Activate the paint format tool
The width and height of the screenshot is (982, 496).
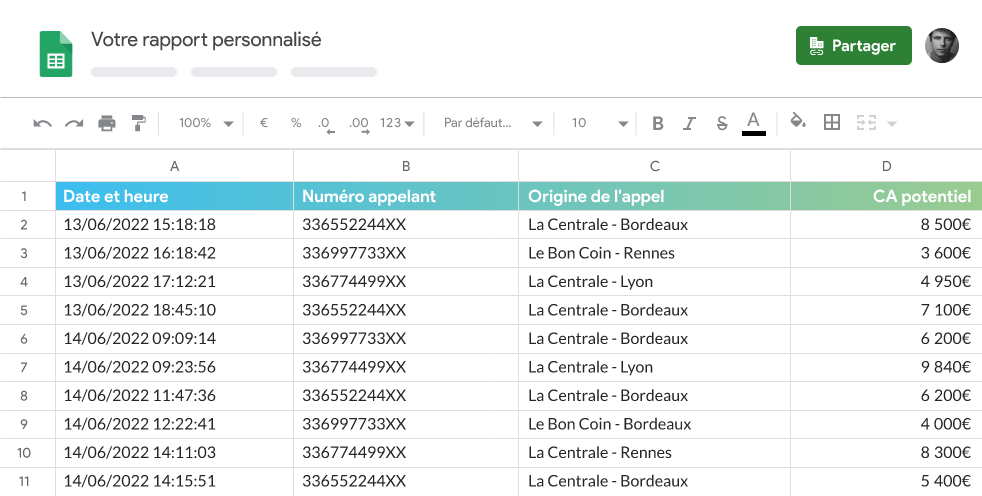tap(139, 123)
